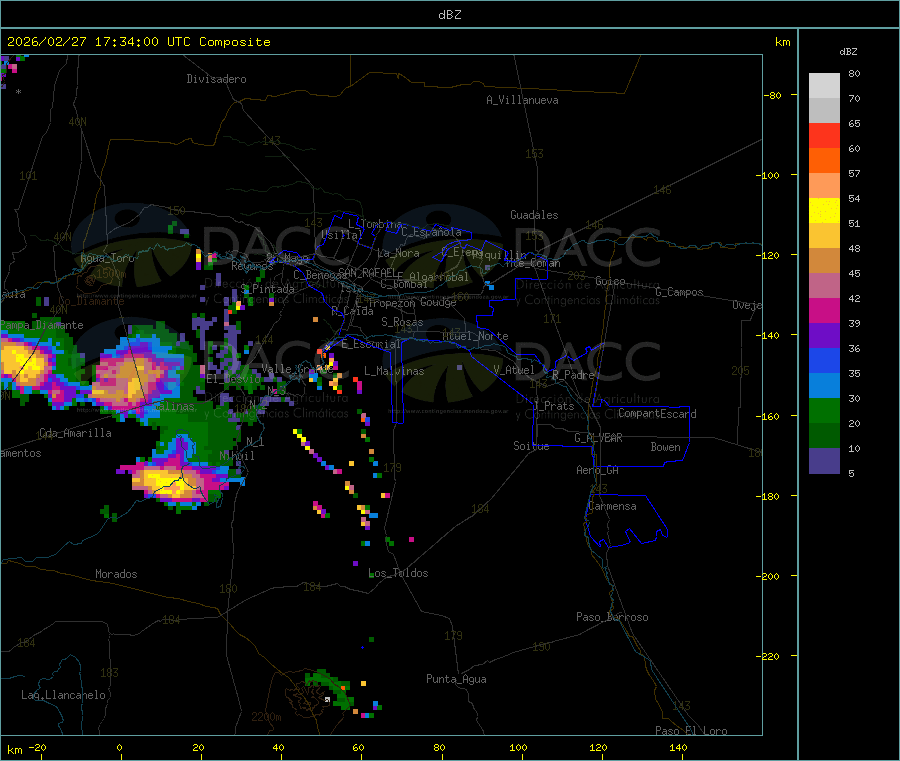
Task: Click the Carmensa map label
Action: [612, 506]
